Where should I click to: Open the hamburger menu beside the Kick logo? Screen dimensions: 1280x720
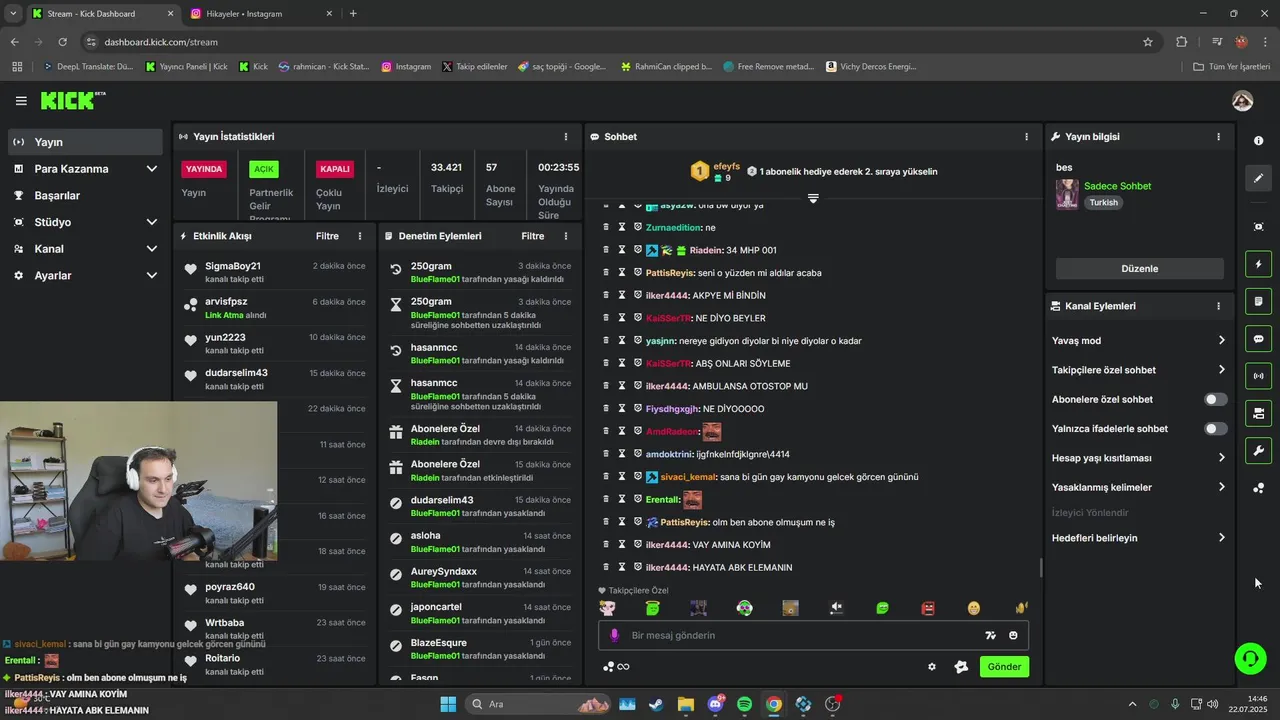(x=21, y=101)
